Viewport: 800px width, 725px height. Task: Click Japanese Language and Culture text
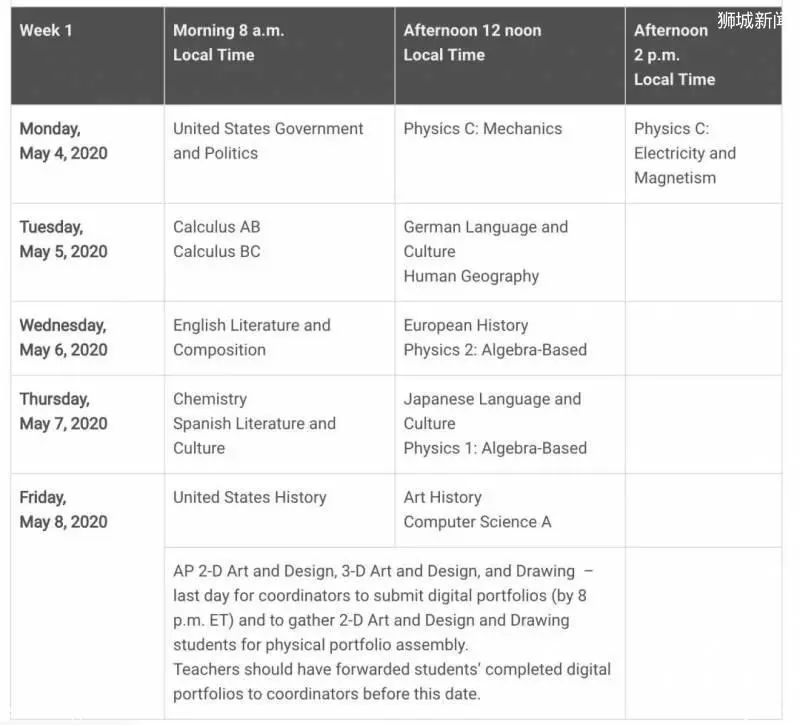pos(492,411)
